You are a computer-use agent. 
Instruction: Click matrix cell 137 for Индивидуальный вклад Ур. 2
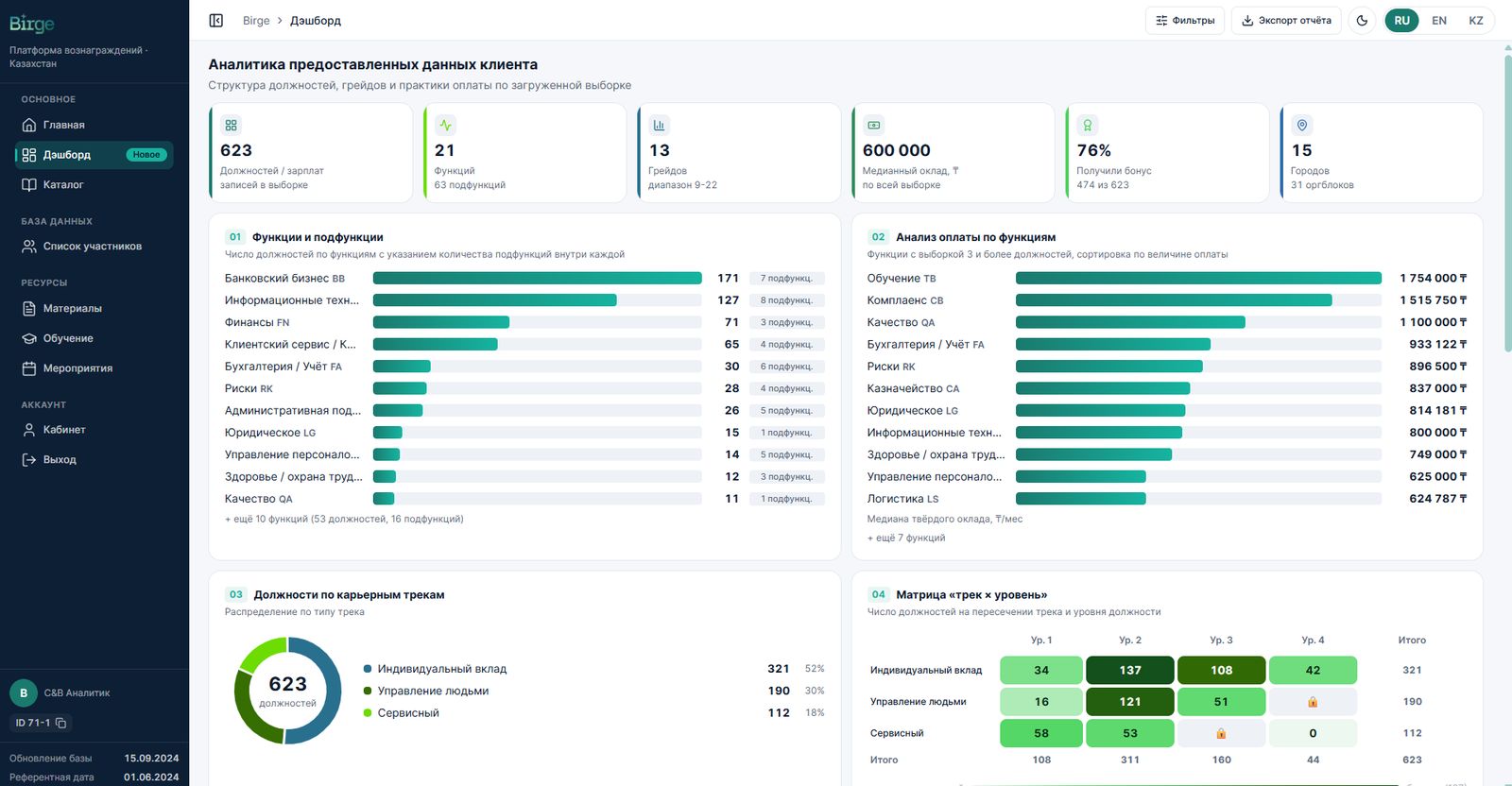[1130, 671]
